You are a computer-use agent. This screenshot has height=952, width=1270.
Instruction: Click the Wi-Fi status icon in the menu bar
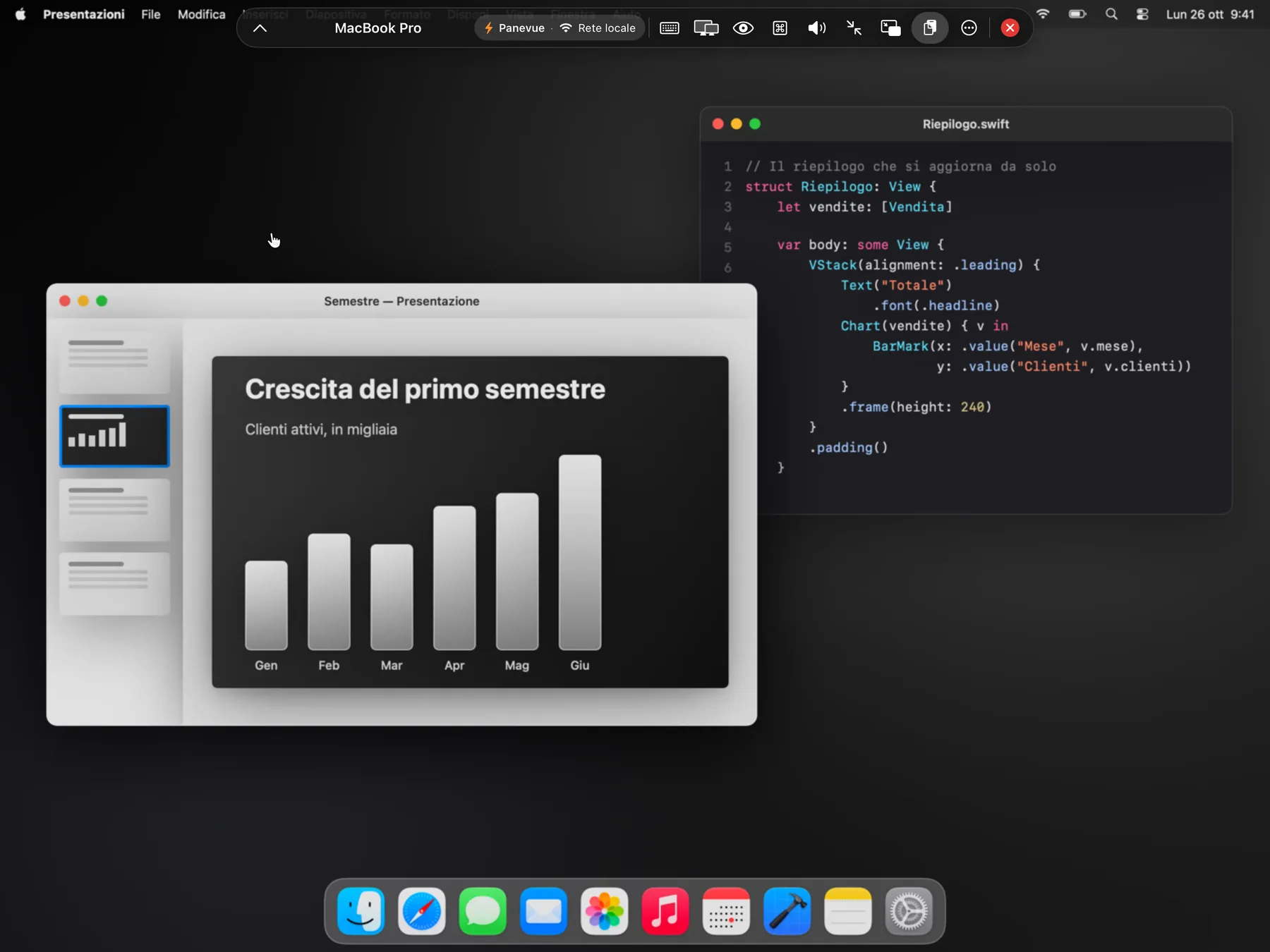[1043, 14]
